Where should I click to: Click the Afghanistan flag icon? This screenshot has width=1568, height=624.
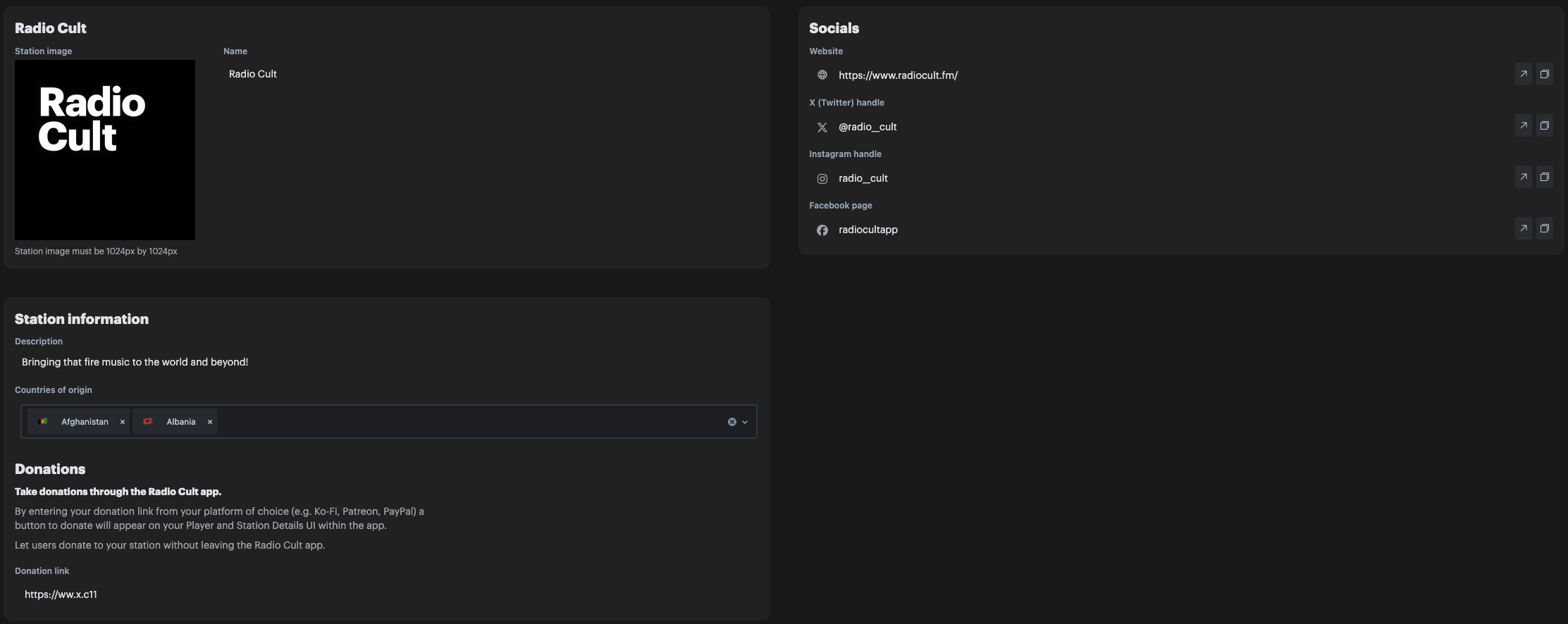[42, 421]
